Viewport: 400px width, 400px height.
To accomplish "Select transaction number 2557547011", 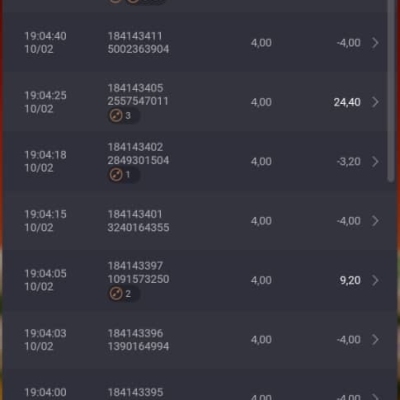I will pyautogui.click(x=138, y=101).
